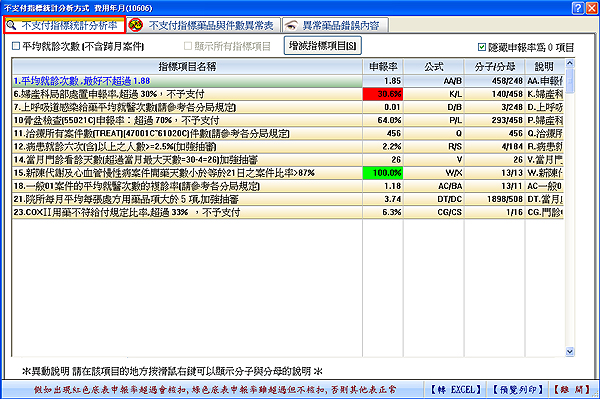
Task: Click the magnifier icon on first tab
Action: click(11, 26)
